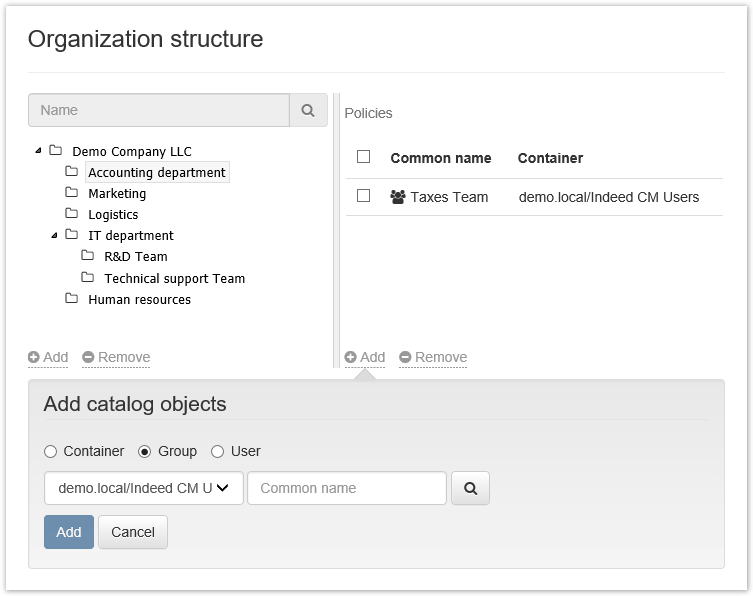Screen dimensions: 753x596
Task: Toggle the select-all checkbox in Policies header
Action: [x=364, y=157]
